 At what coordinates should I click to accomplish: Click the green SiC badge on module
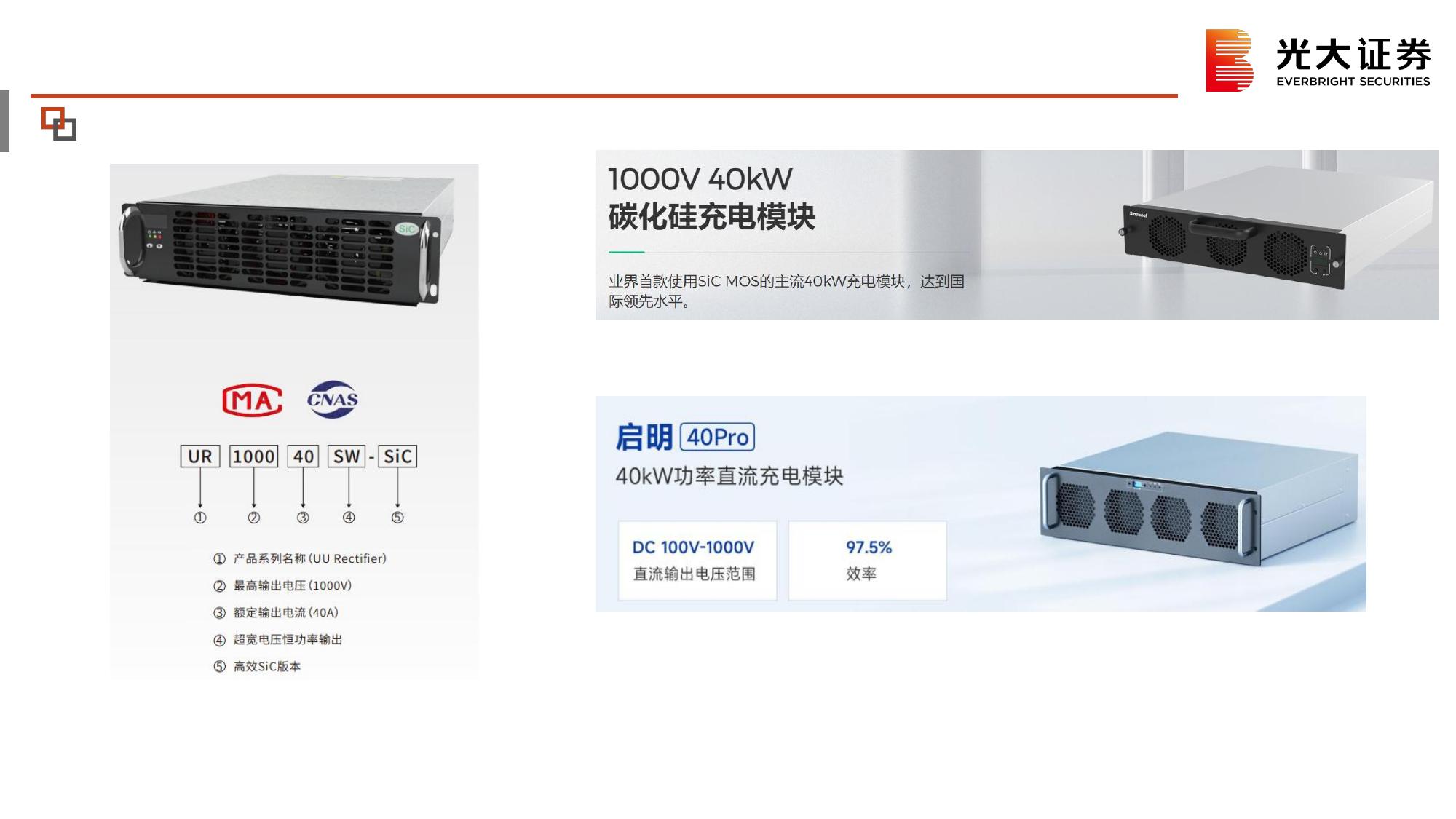[x=406, y=229]
